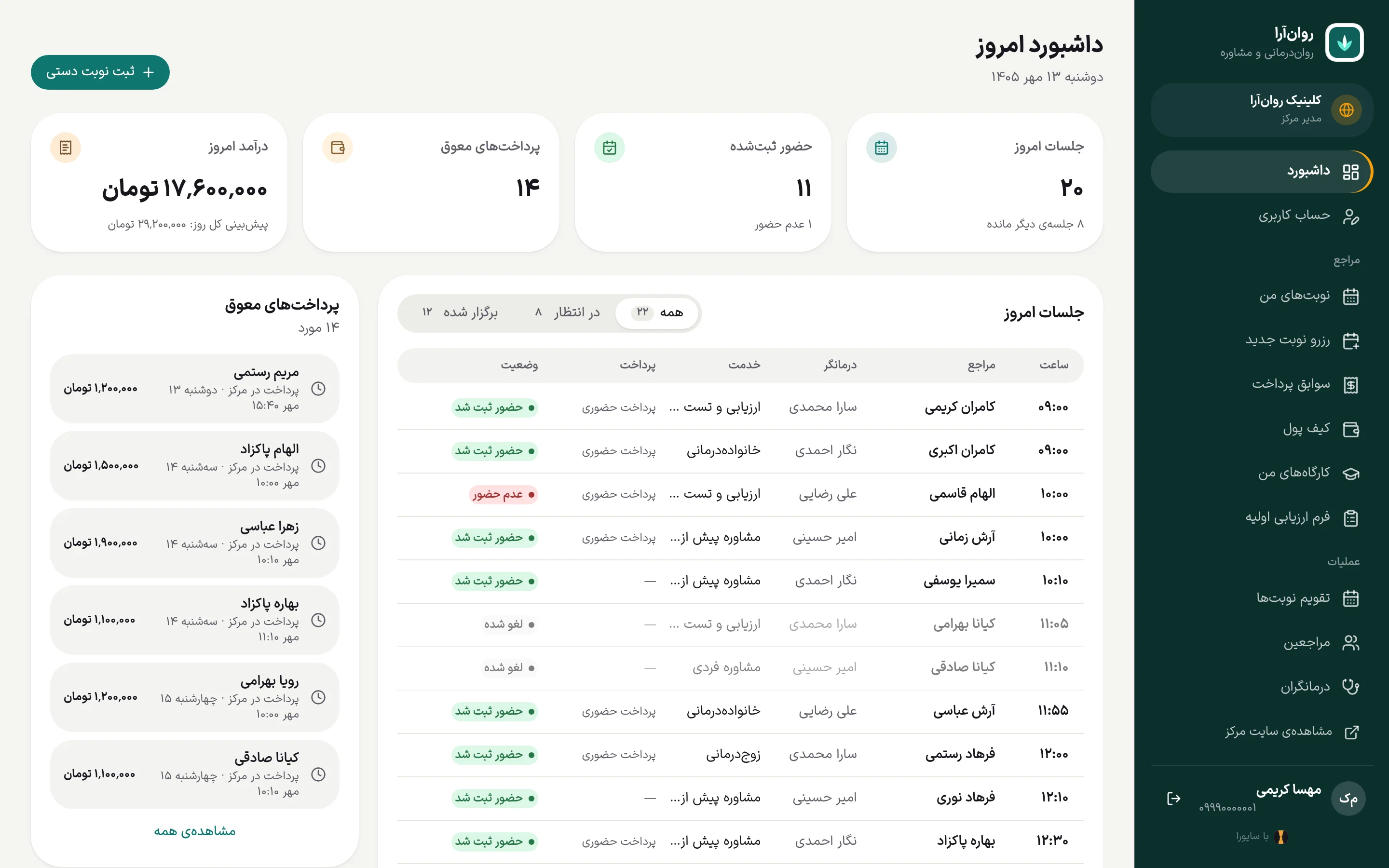1389x868 pixels.
Task: Click the مشاهده‌ی همه link
Action: [194, 831]
